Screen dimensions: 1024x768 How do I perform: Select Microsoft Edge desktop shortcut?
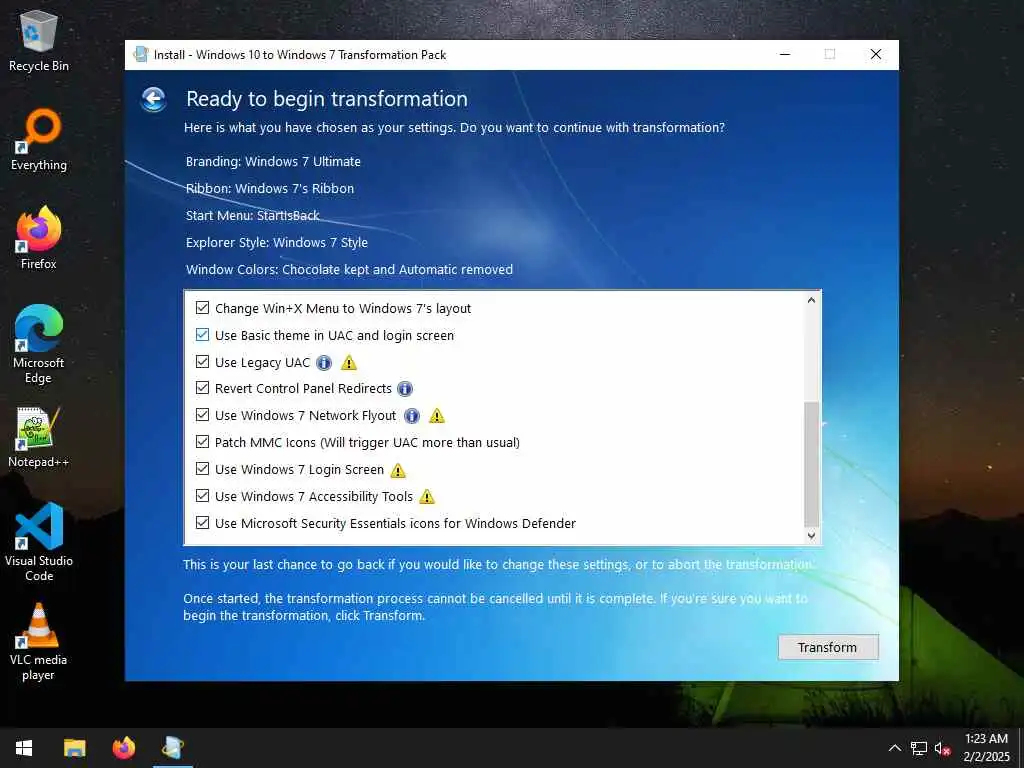(39, 345)
